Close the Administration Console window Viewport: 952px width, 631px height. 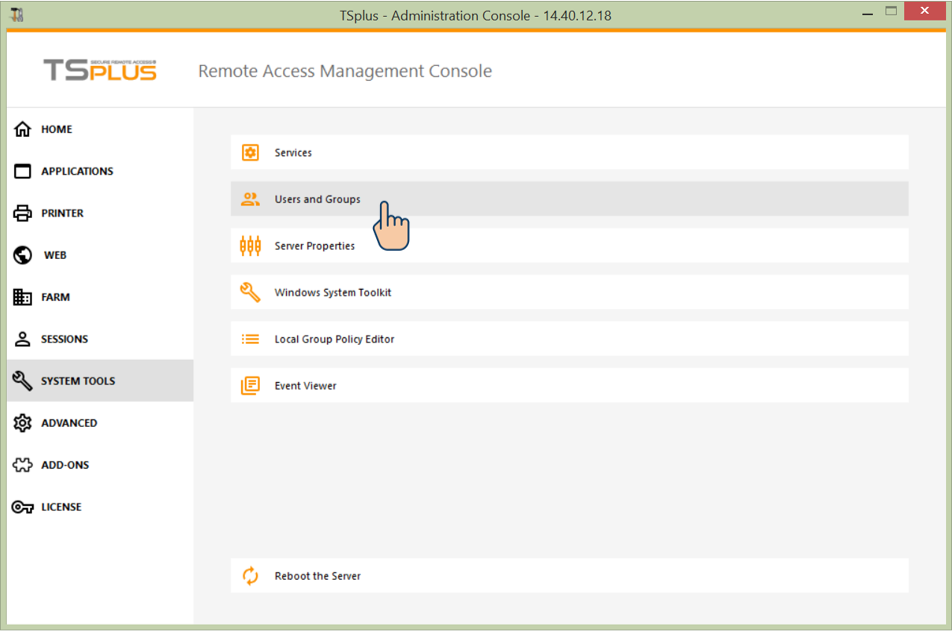(925, 11)
